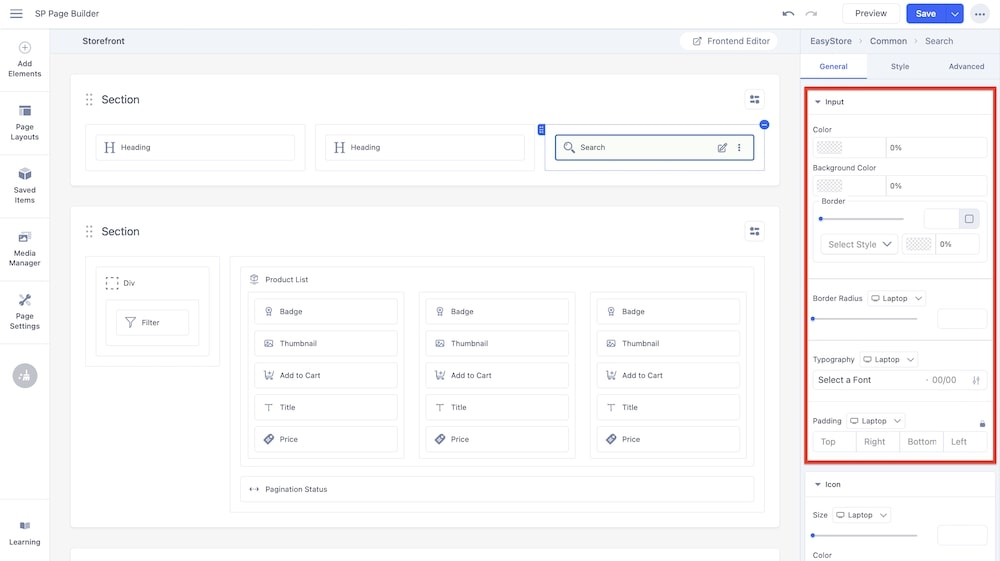The width and height of the screenshot is (1000, 561).
Task: Switch to the Advanced tab
Action: (966, 67)
